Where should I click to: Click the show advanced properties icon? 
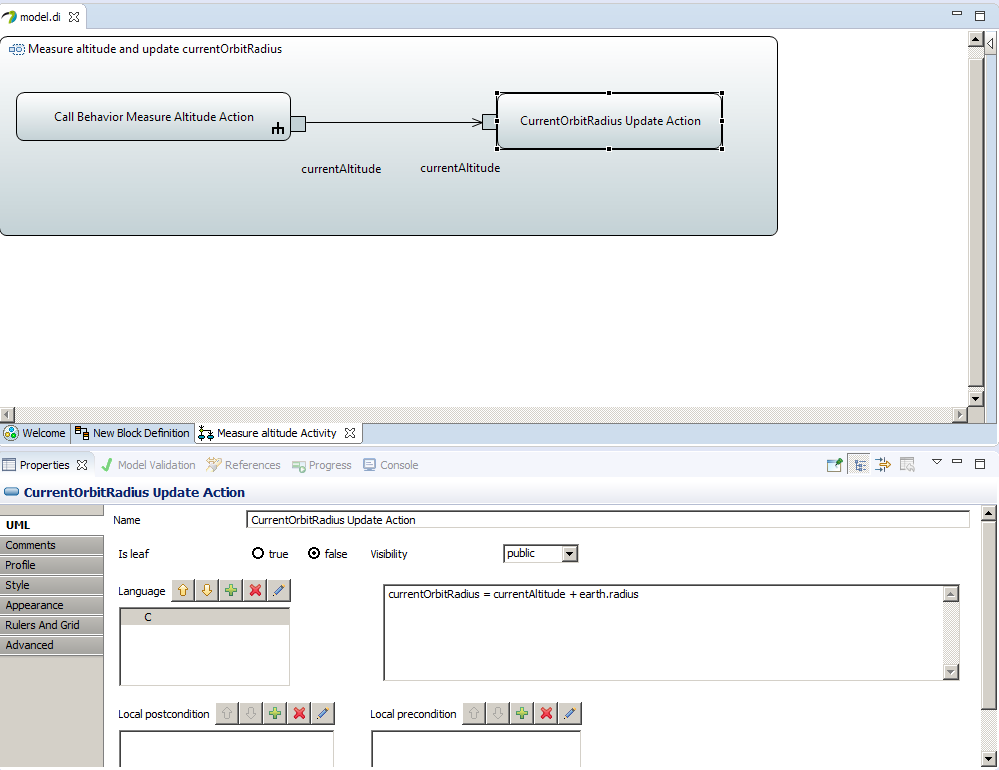pos(883,465)
